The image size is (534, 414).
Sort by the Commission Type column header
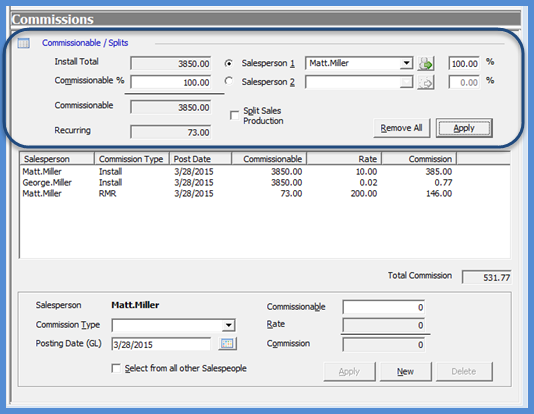tap(132, 159)
